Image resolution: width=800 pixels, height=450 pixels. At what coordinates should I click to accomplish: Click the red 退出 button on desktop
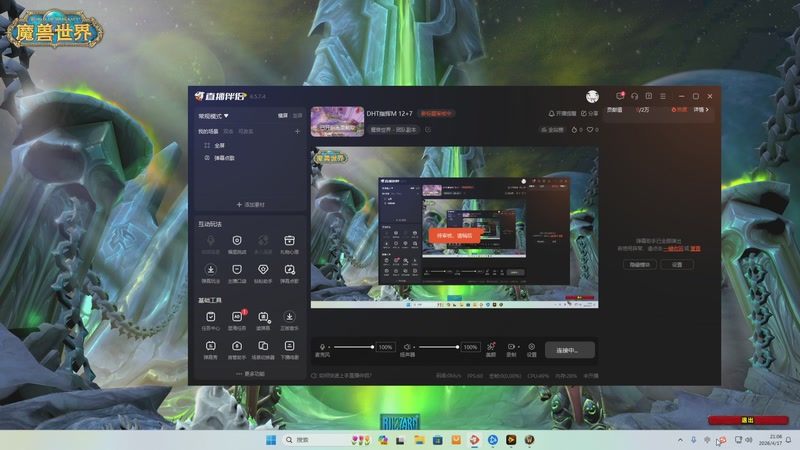click(748, 420)
